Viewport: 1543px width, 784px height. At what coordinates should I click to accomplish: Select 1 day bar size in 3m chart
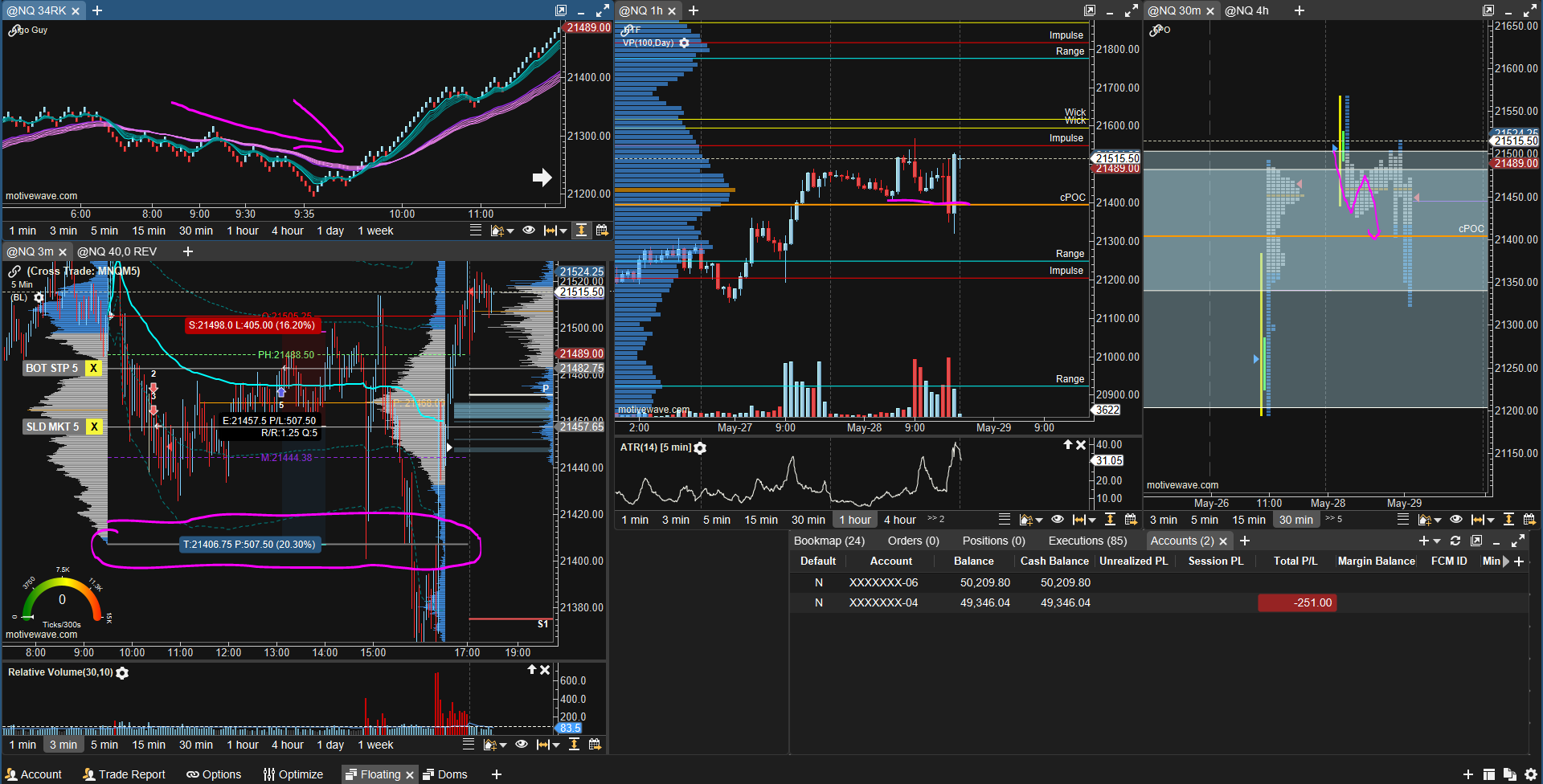[x=330, y=745]
